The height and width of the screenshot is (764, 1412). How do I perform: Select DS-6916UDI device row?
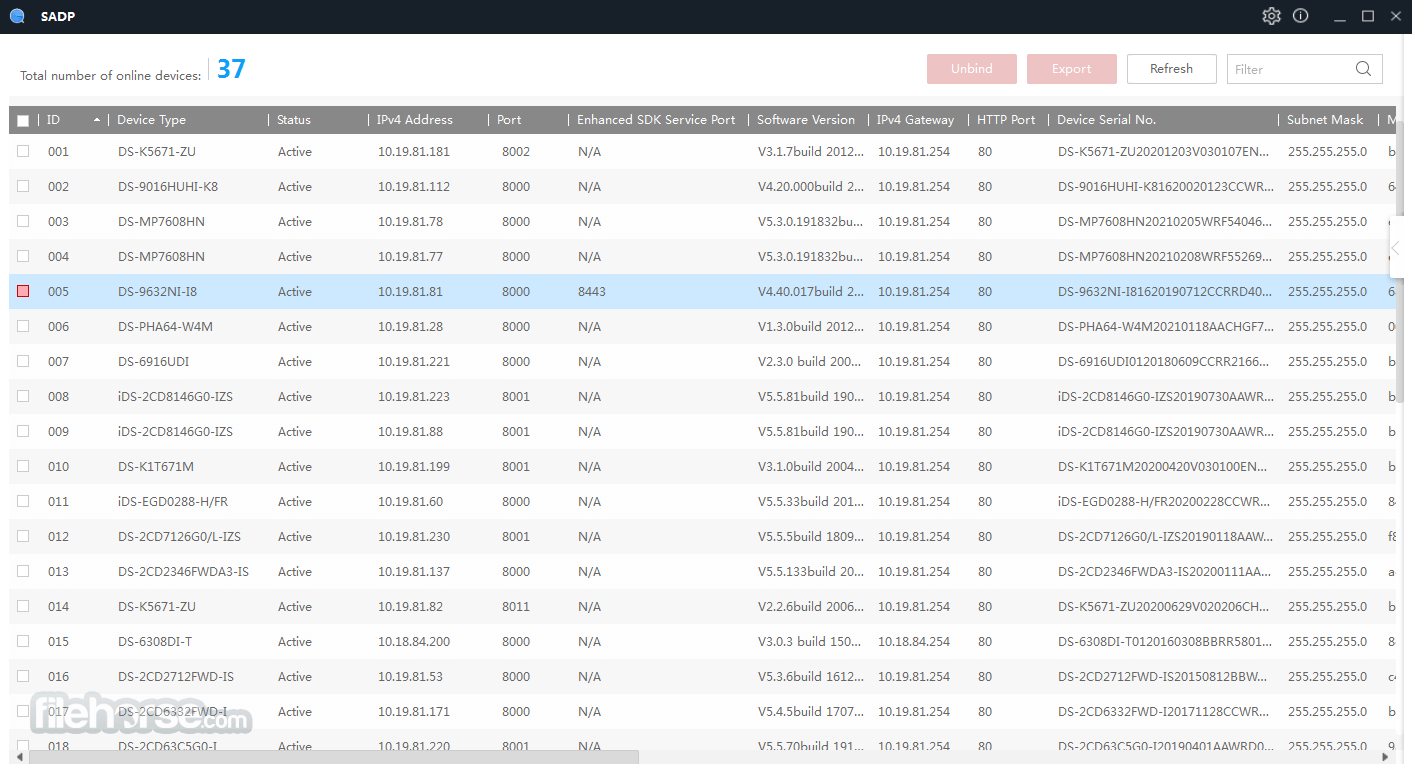(703, 362)
